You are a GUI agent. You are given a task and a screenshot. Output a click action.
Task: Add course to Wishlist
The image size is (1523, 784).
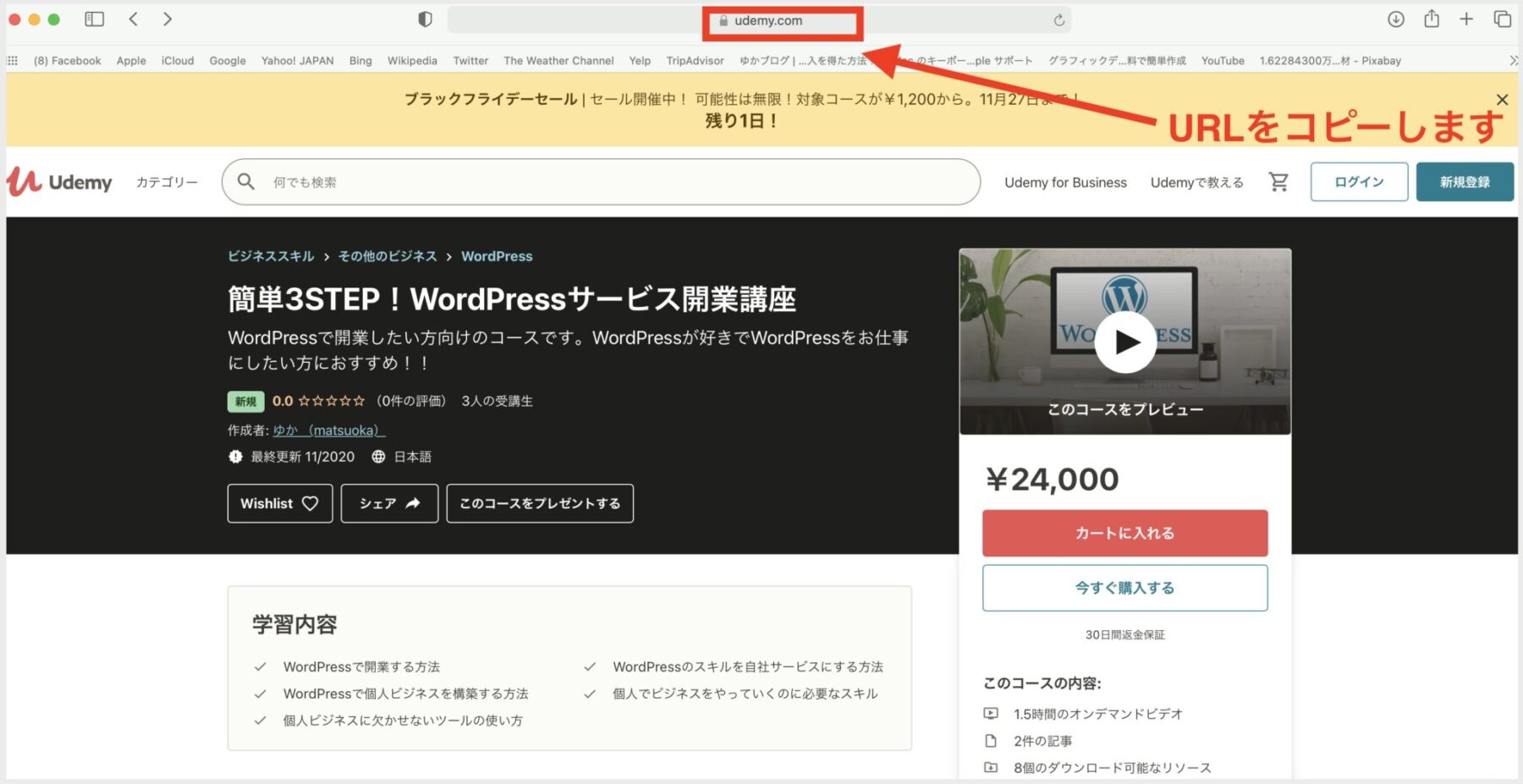(280, 503)
